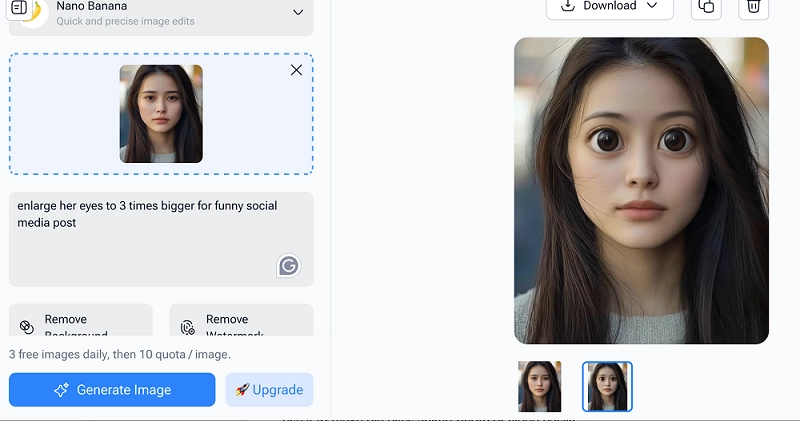Screen dimensions: 800x421
Task: Click the rocket icon on Upgrade
Action: pyautogui.click(x=242, y=390)
